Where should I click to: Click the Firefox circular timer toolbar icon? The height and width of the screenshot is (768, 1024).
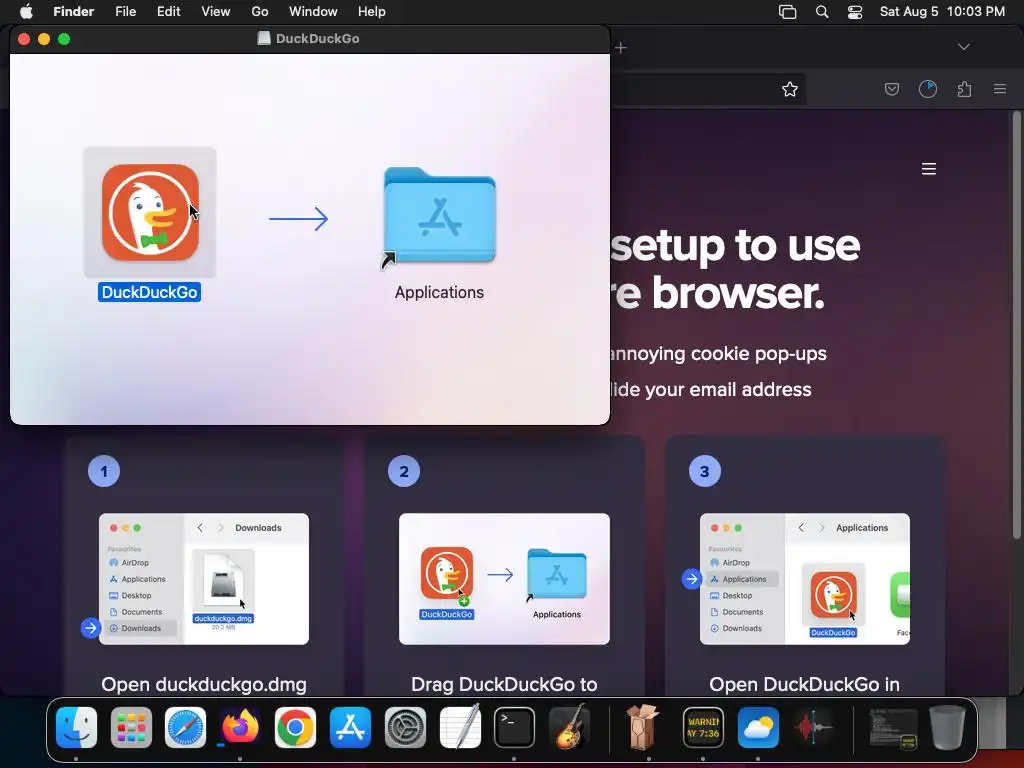pos(928,89)
